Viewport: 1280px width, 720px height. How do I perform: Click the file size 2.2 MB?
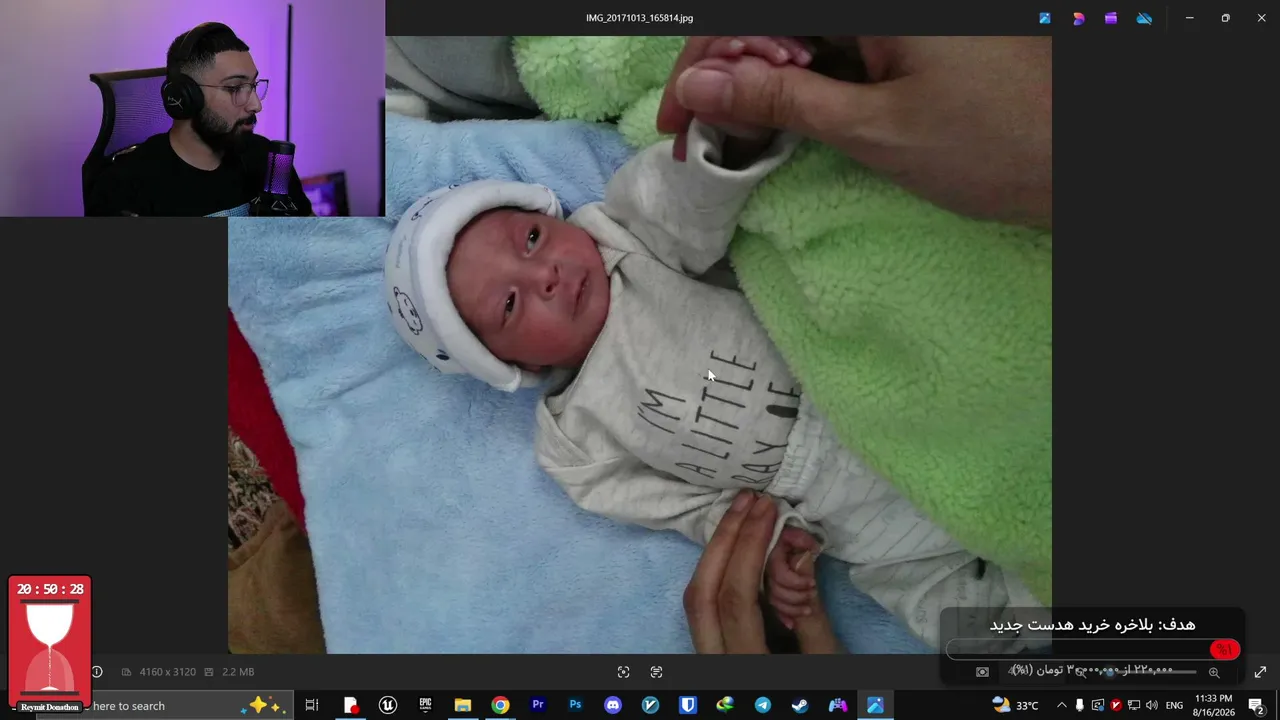[238, 672]
